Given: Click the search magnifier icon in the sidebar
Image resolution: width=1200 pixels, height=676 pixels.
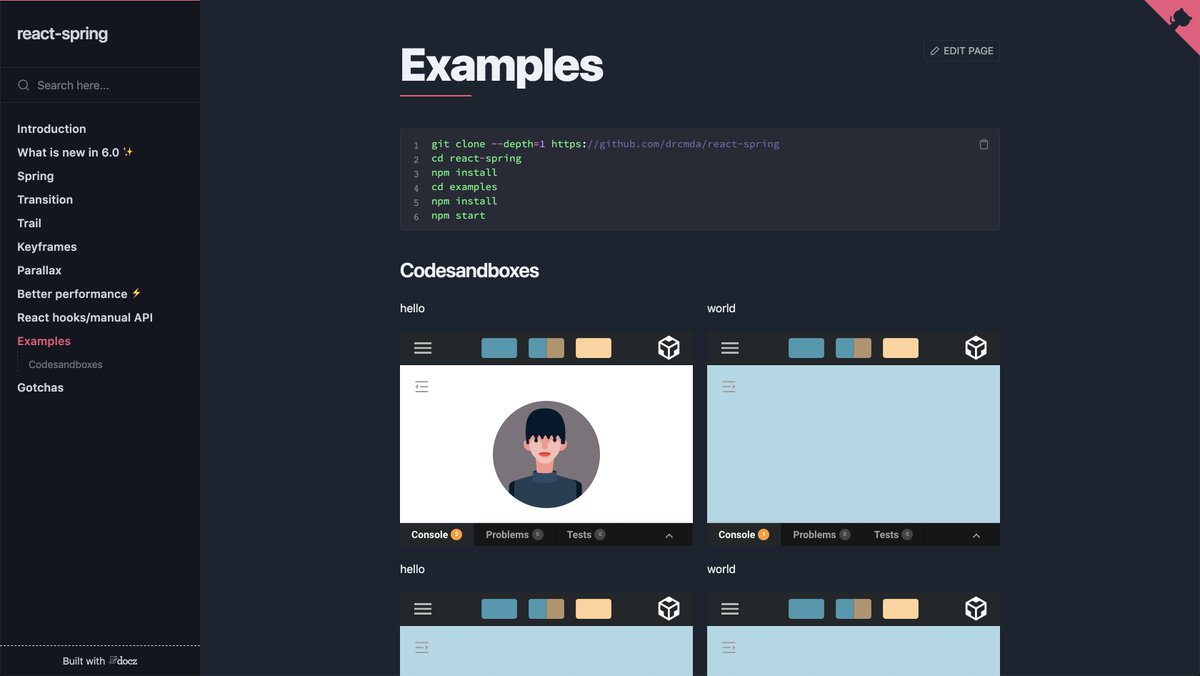Looking at the screenshot, I should click(23, 85).
